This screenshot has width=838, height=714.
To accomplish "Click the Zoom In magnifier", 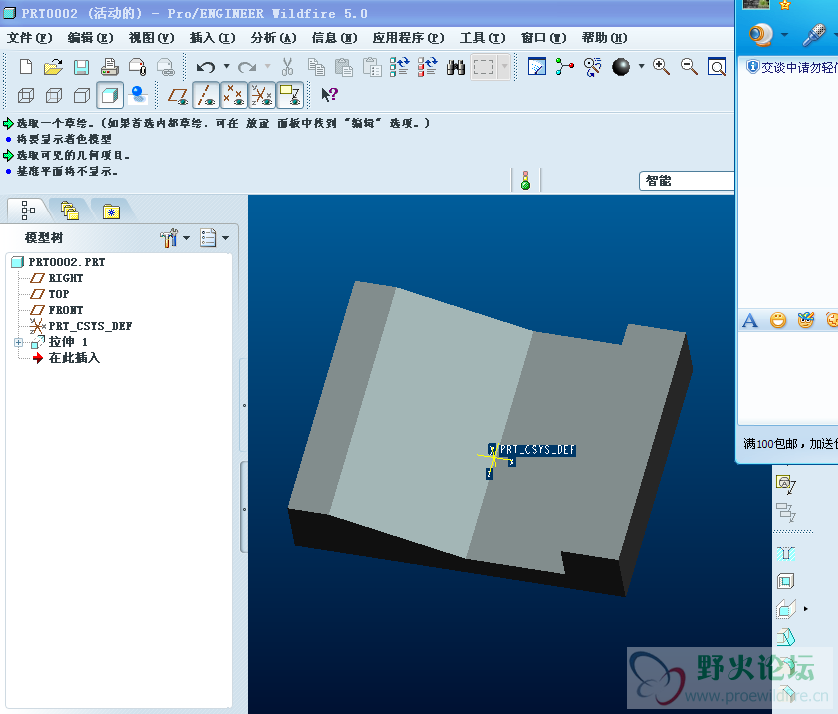I will coord(661,67).
